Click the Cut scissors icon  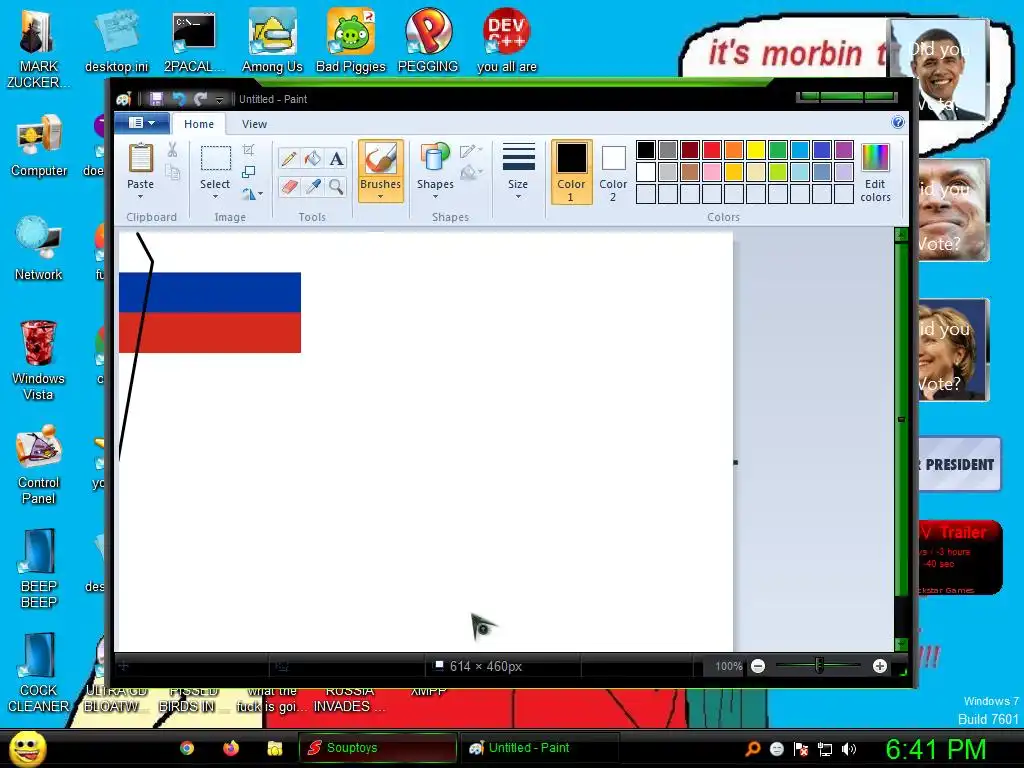click(172, 150)
